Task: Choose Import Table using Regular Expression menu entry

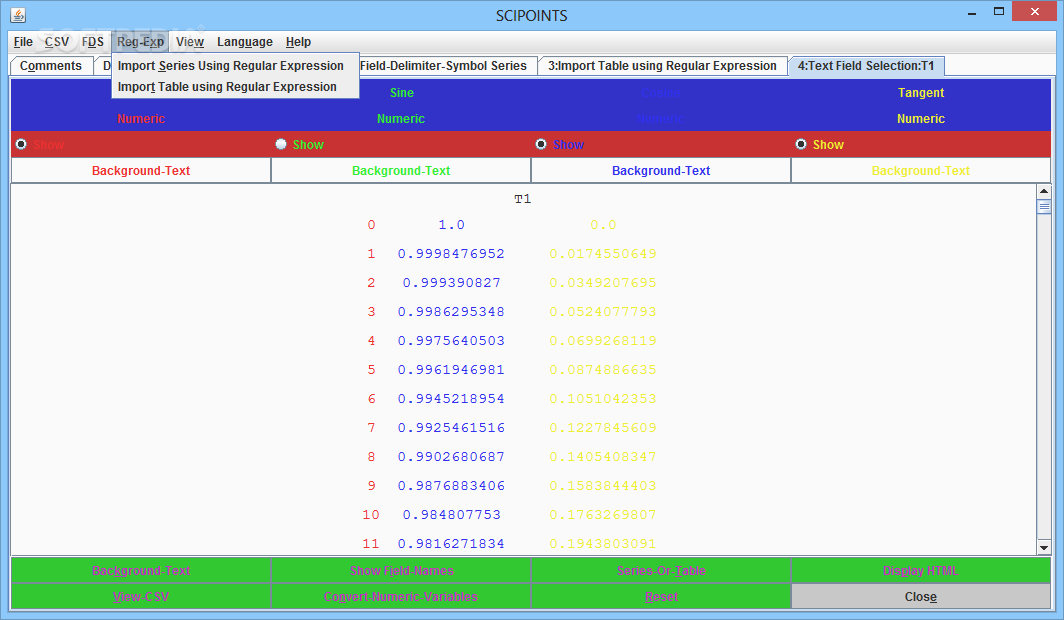Action: [227, 87]
